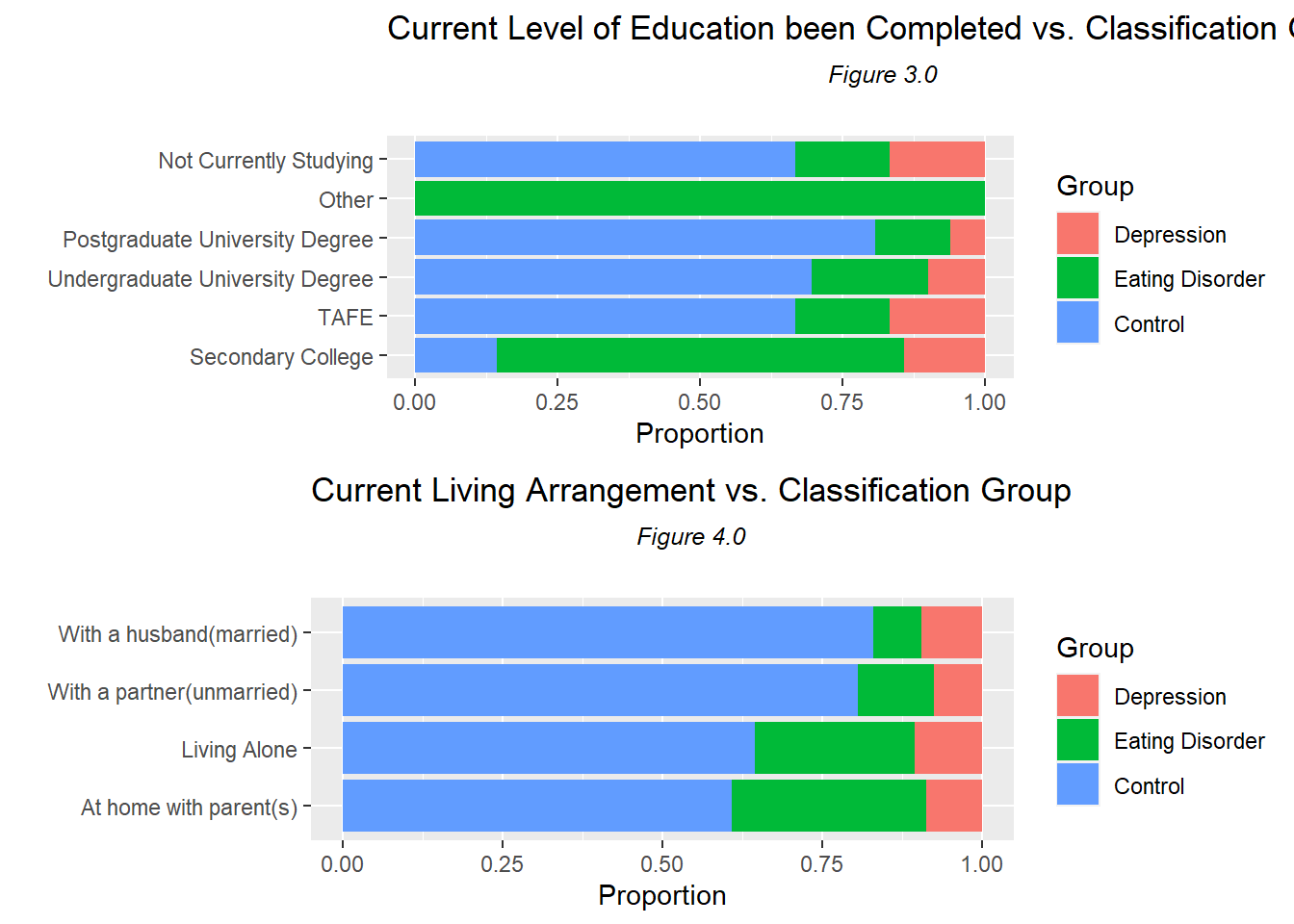Click the blue segment of the Postgraduate University Degree bar
Image resolution: width=1294 pixels, height=924 pixels.
[x=644, y=238]
